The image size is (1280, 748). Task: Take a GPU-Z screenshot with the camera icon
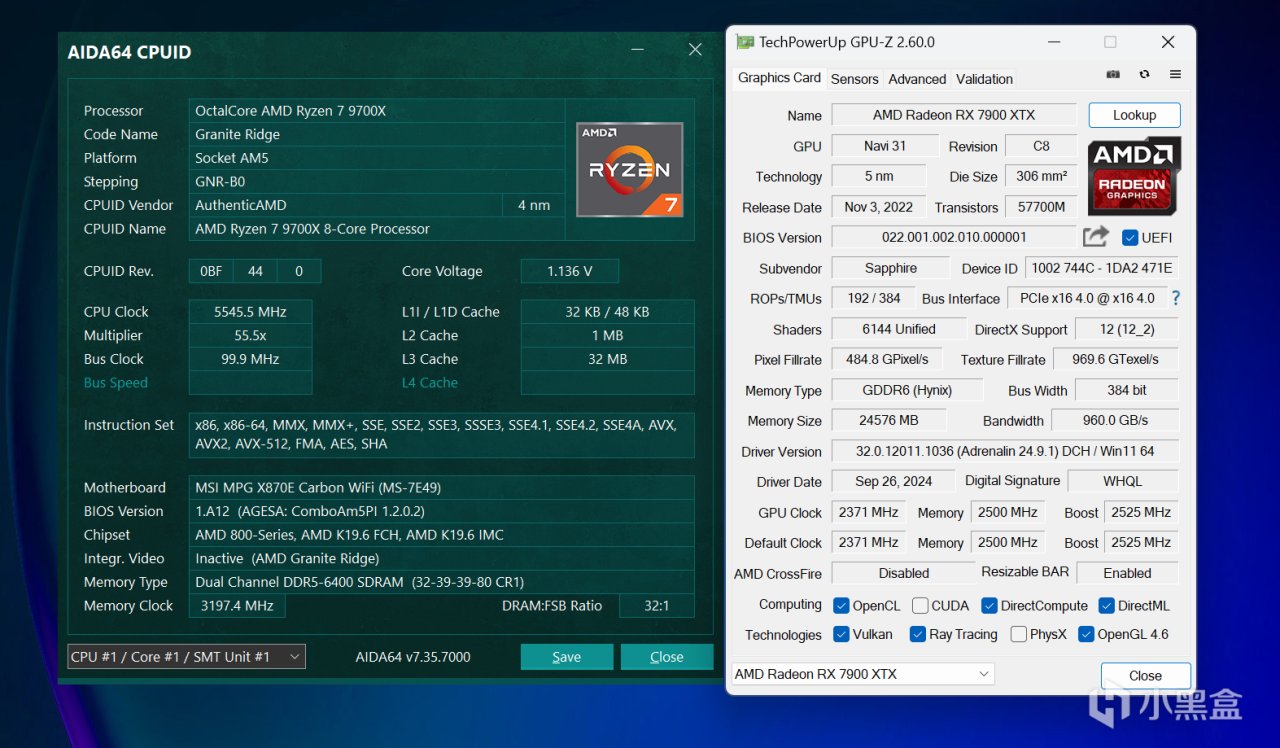pyautogui.click(x=1113, y=75)
